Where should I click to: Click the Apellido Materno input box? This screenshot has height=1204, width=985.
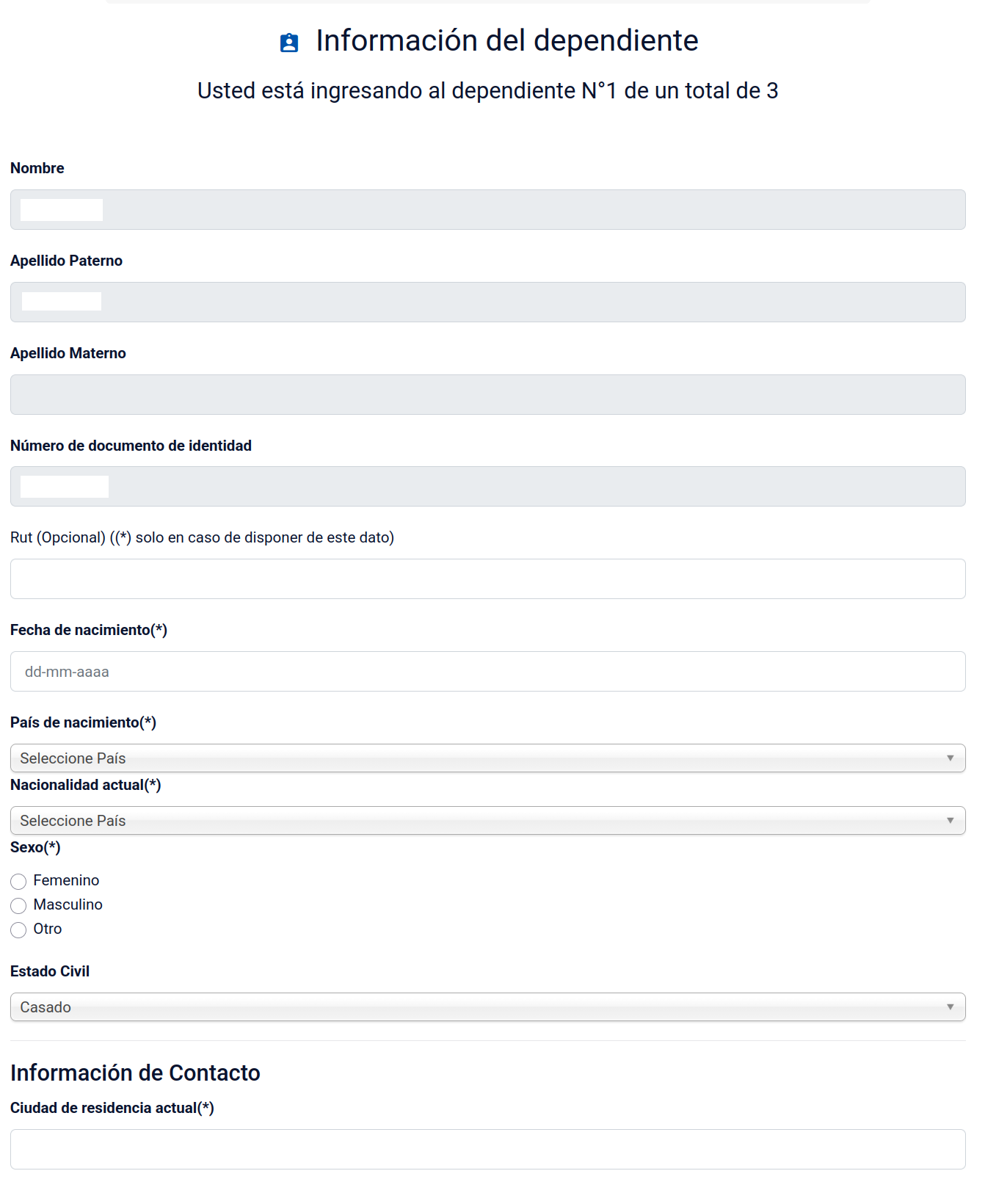[487, 395]
